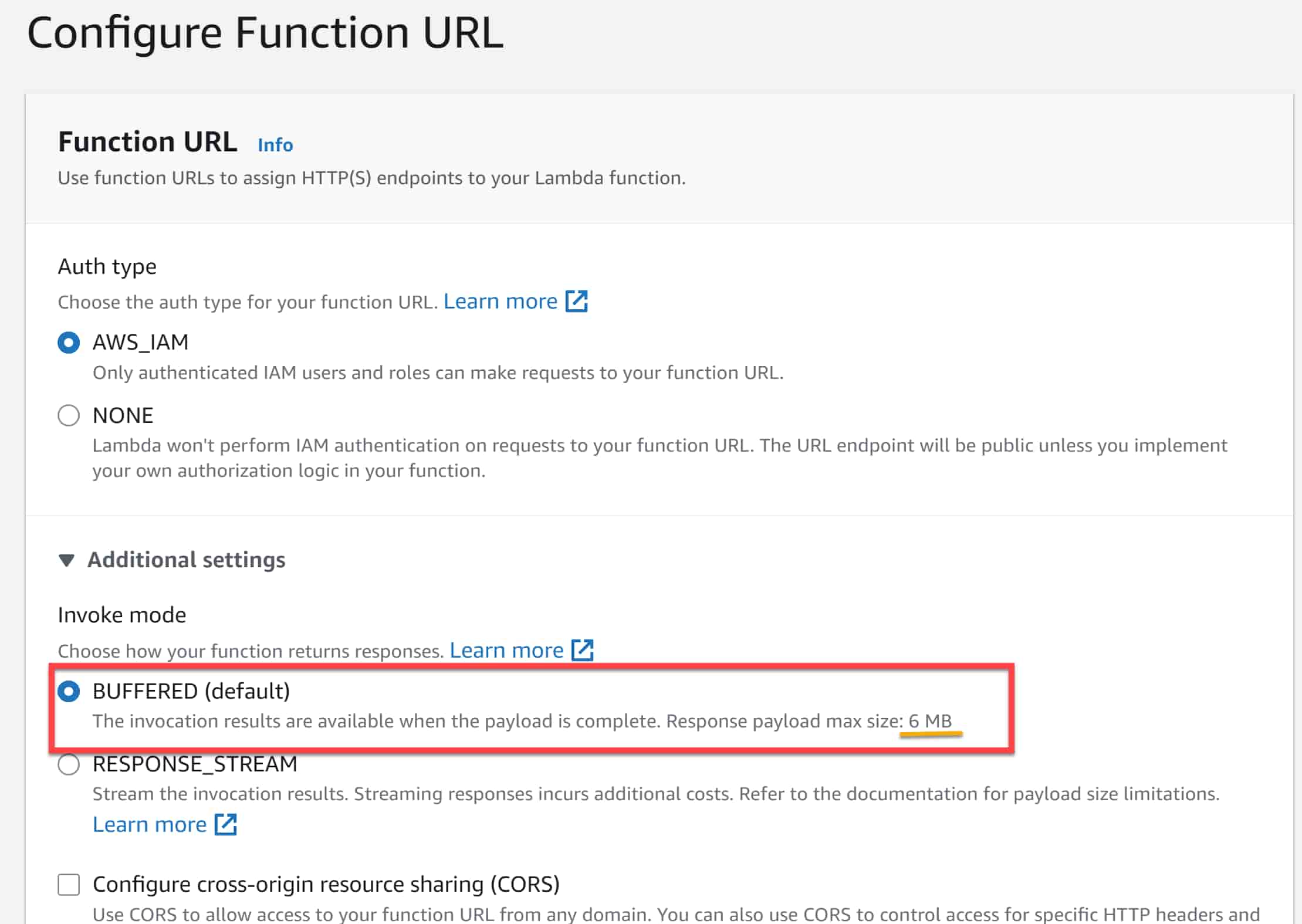
Task: Select the BUFFERED invoke mode
Action: (x=69, y=692)
